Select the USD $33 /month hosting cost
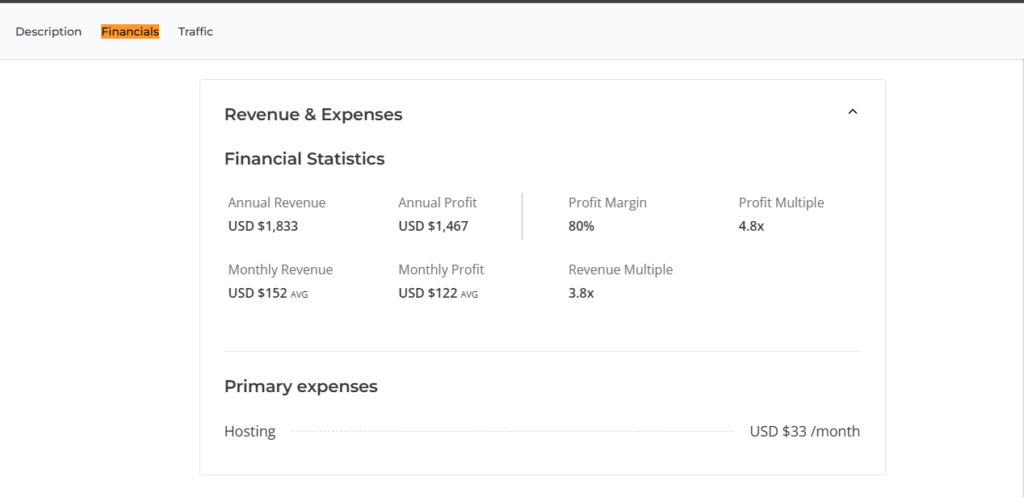The width and height of the screenshot is (1024, 497). click(x=804, y=432)
